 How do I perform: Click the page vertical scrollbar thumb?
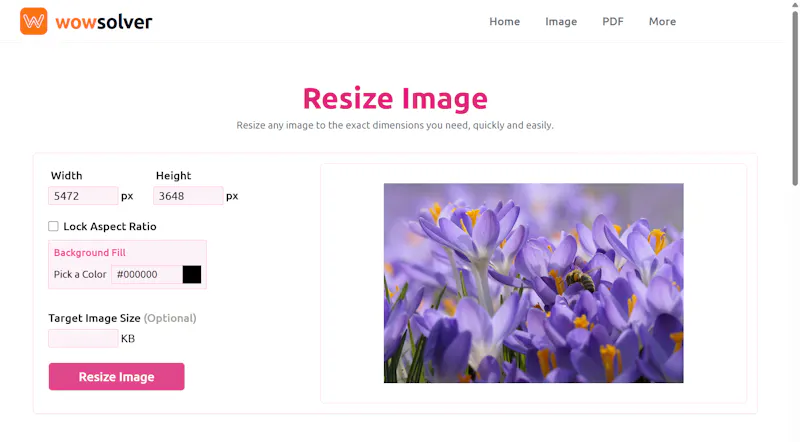pyautogui.click(x=794, y=97)
